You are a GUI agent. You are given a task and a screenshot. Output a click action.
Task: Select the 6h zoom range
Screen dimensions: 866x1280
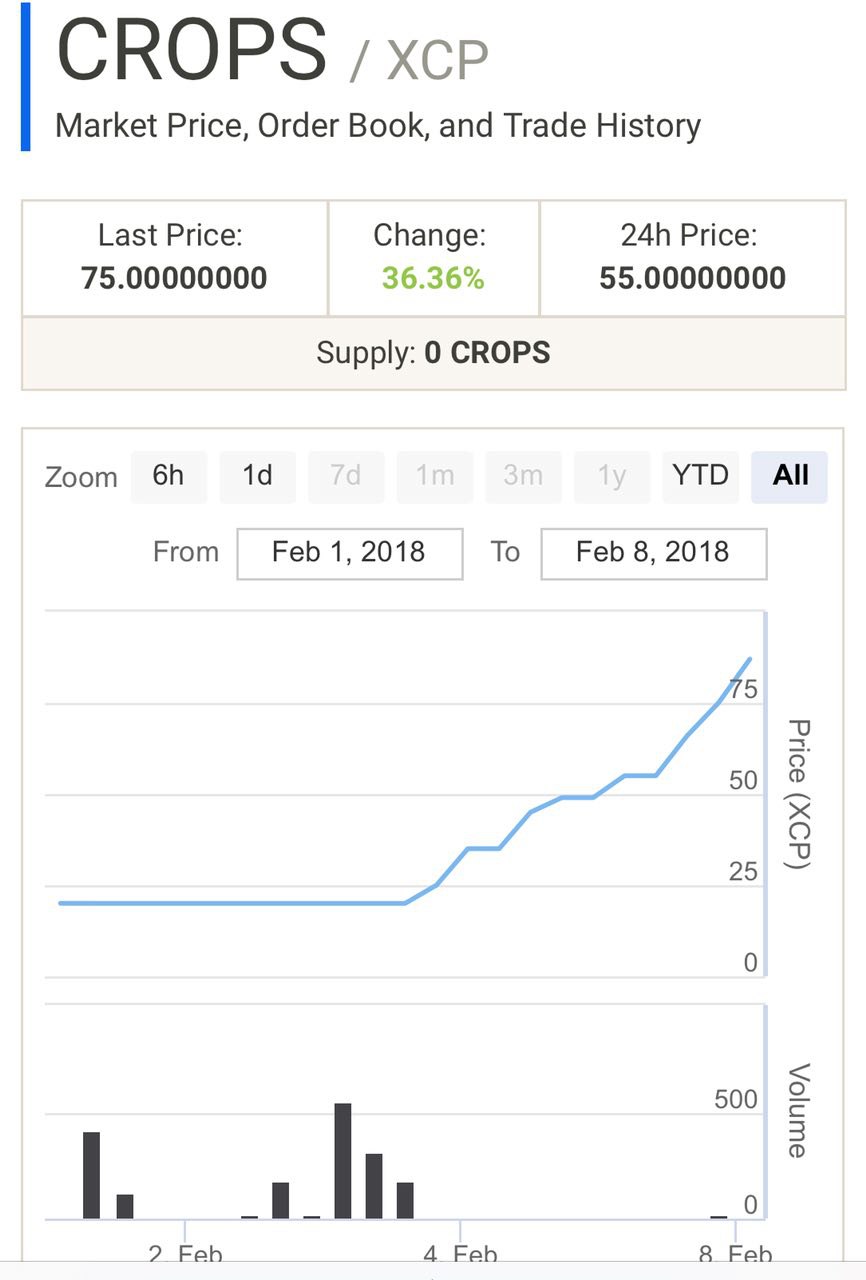tap(168, 476)
